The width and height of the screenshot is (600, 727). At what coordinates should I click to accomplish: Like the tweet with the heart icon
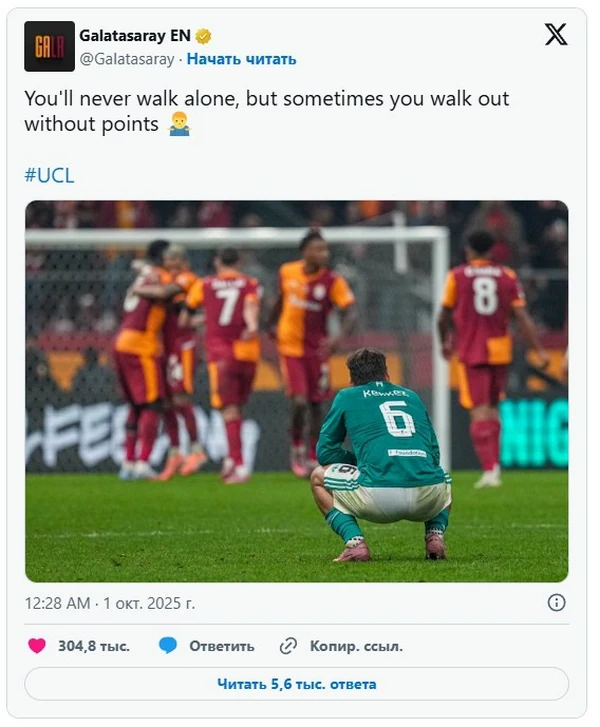pos(37,646)
